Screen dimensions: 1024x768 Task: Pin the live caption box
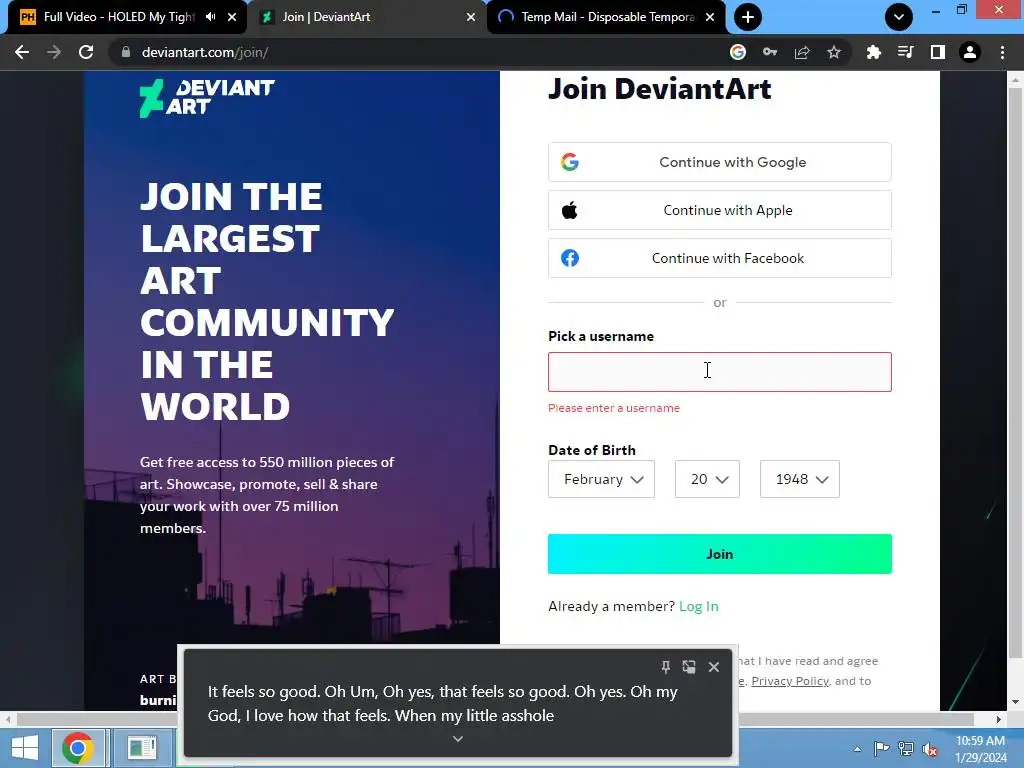(x=665, y=667)
